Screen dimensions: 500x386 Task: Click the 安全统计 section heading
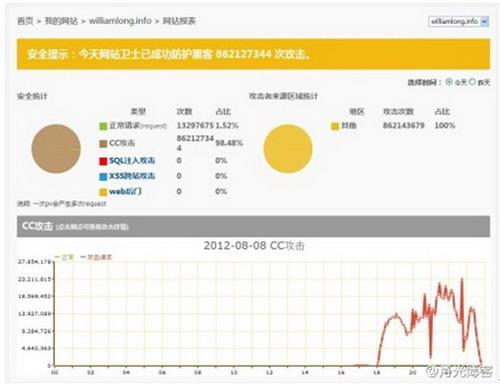coord(32,96)
